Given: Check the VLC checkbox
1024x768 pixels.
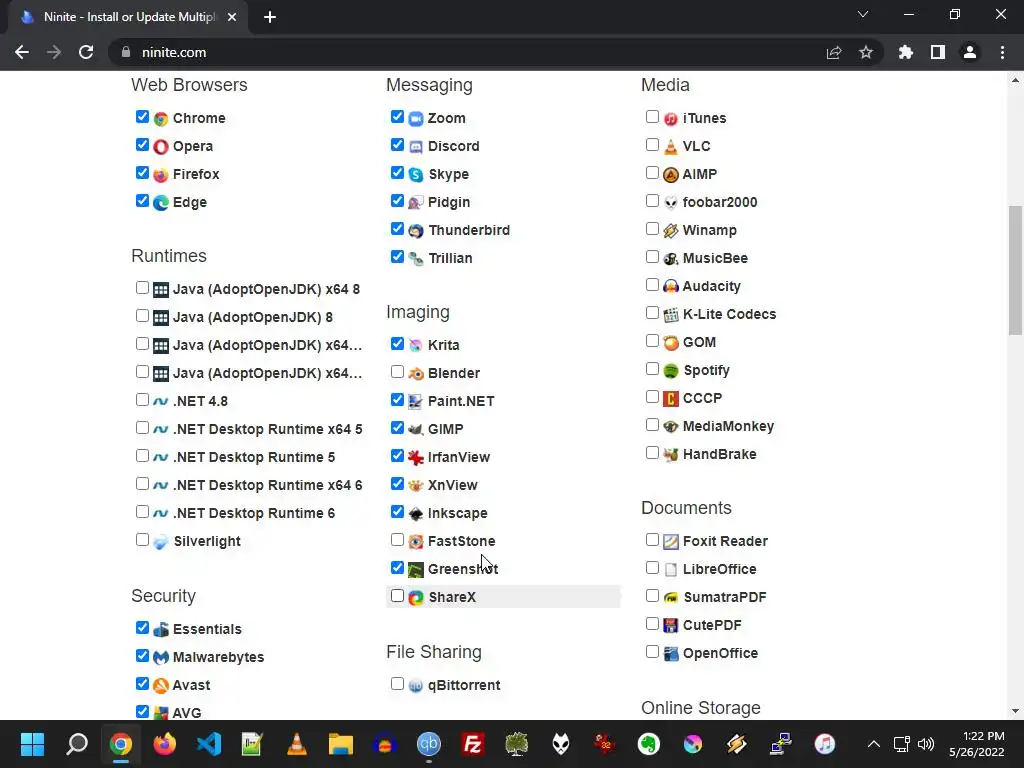Looking at the screenshot, I should tap(652, 145).
